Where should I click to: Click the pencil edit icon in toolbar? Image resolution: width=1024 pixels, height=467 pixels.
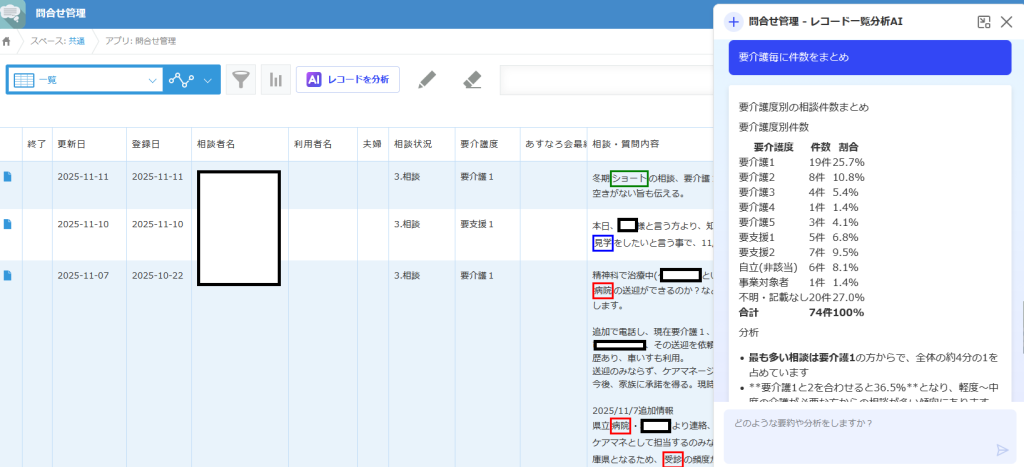click(427, 80)
